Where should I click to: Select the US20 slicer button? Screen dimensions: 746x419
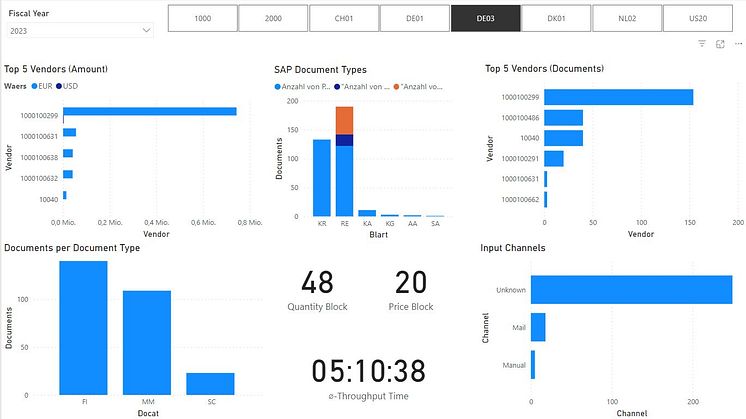tap(698, 18)
